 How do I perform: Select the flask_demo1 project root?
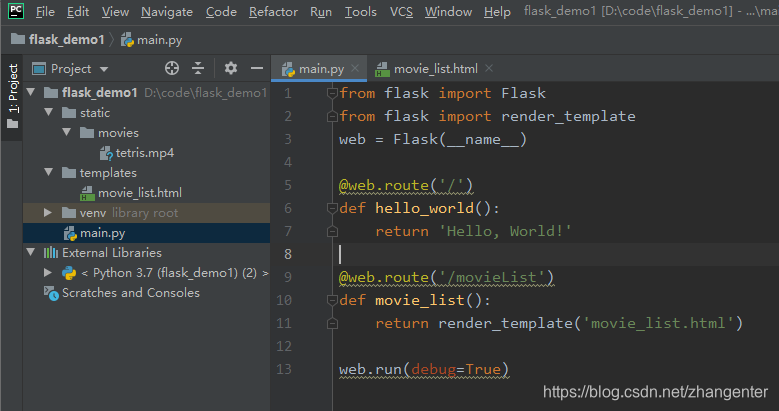click(99, 92)
